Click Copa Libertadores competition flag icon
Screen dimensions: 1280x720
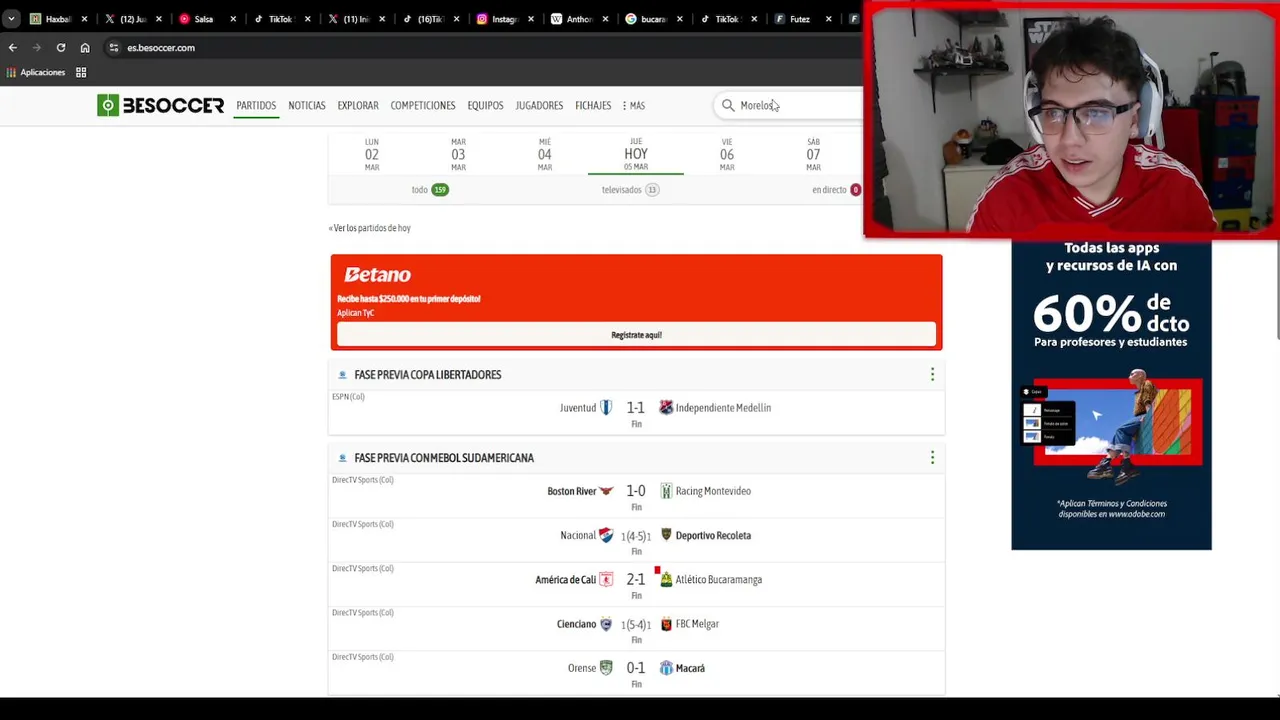342,375
